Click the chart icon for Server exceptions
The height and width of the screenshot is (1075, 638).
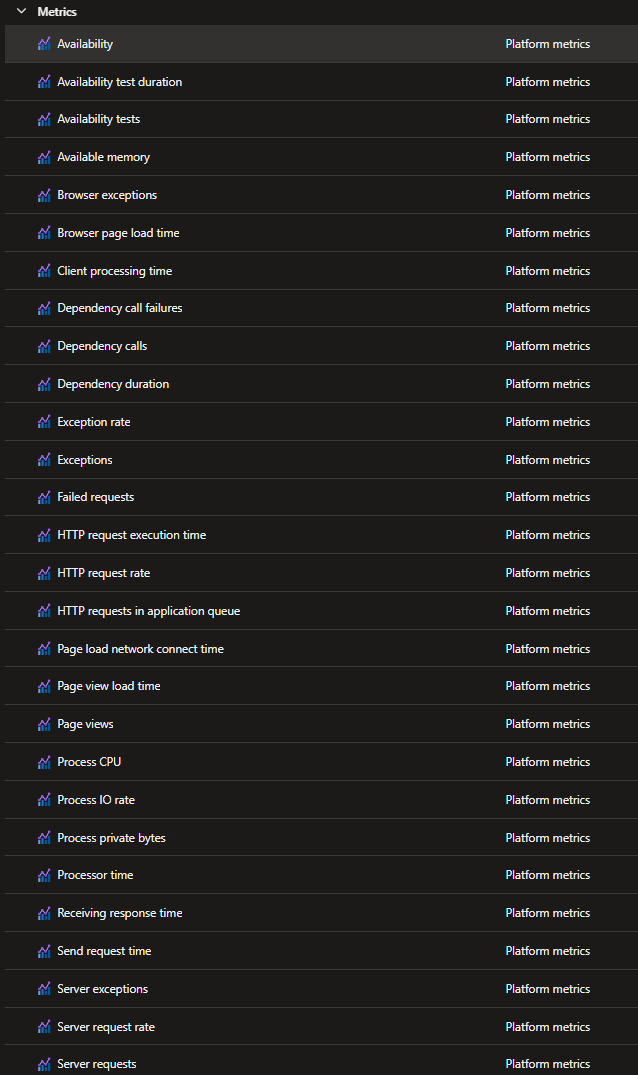(44, 989)
